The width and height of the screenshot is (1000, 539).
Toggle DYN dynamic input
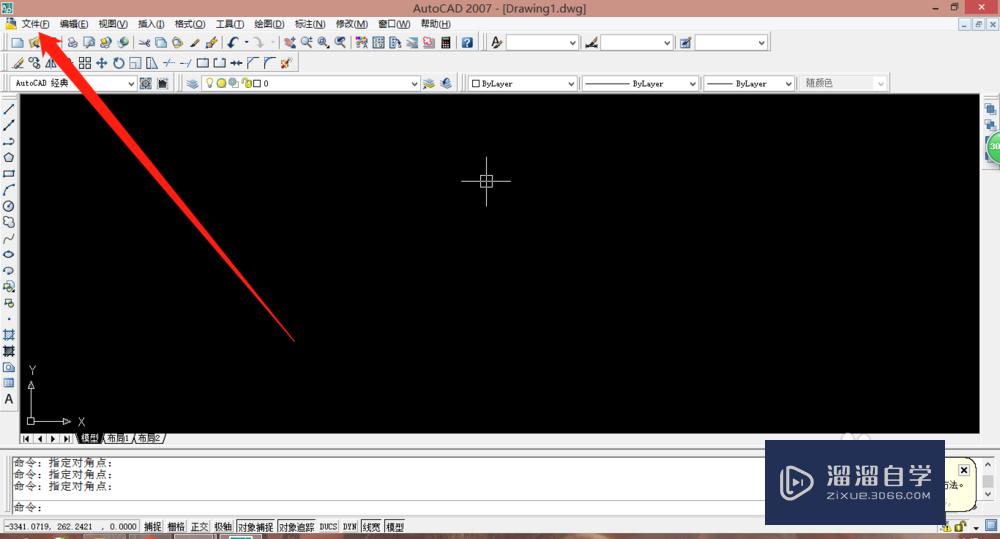[x=349, y=527]
